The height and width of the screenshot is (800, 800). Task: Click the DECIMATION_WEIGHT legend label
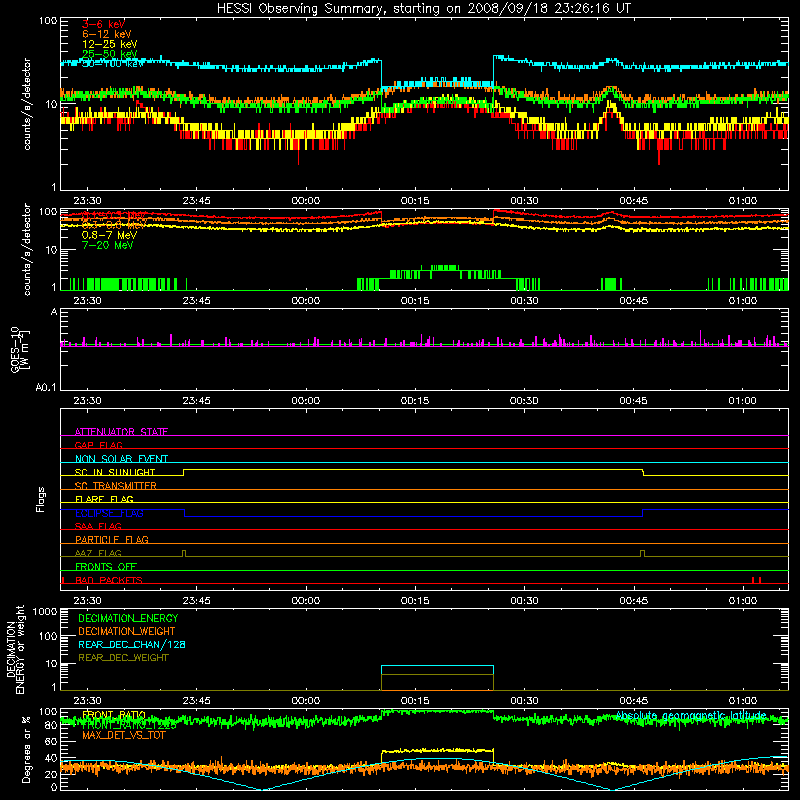[x=127, y=631]
